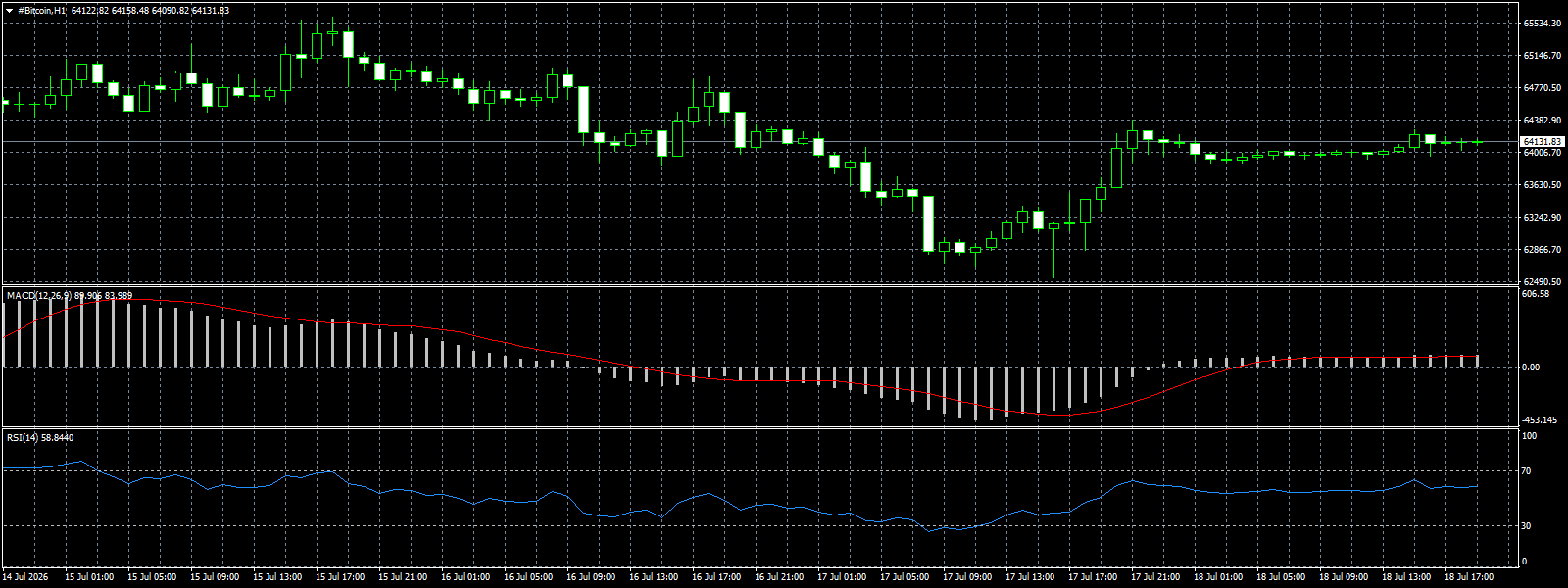The height and width of the screenshot is (588, 1568).
Task: Click the 65534.30 price scale label
Action: 1543,23
